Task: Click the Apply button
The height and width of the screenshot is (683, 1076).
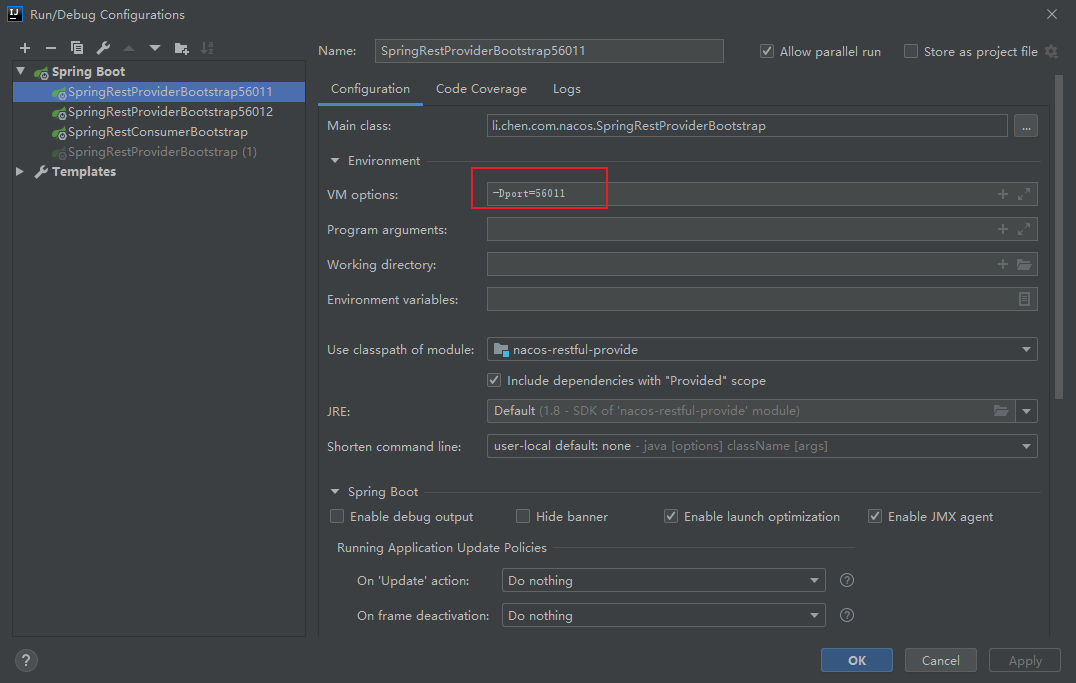Action: click(1025, 660)
